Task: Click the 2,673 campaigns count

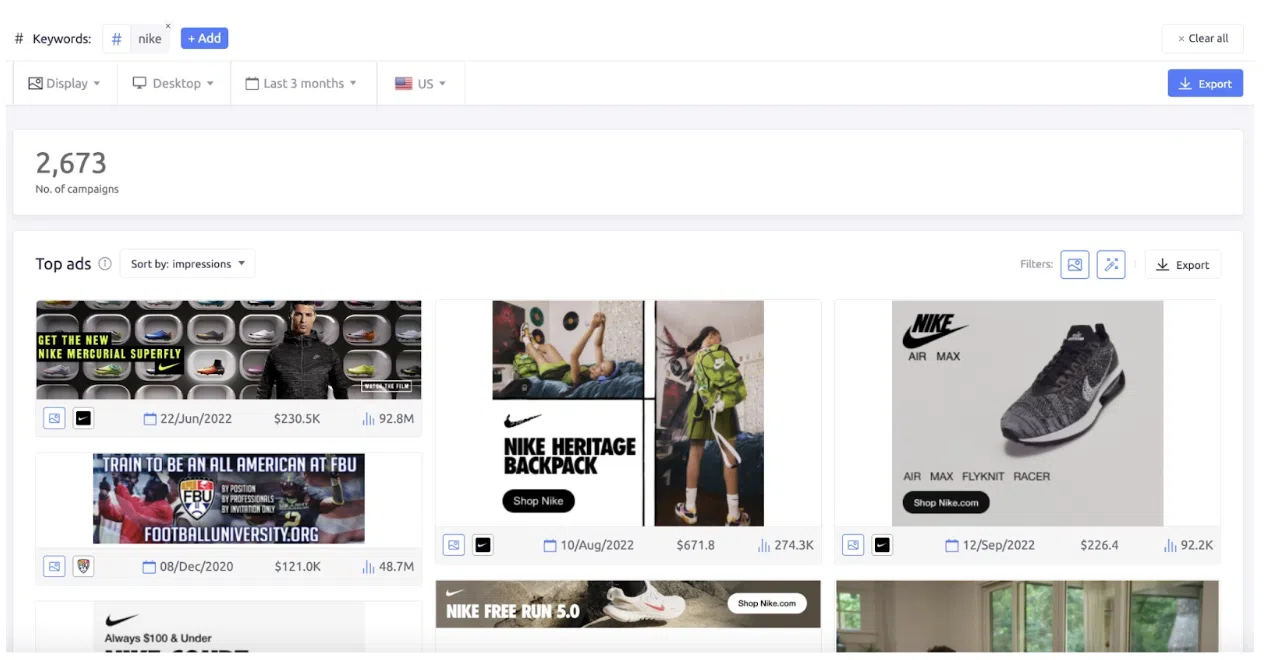Action: pos(71,162)
